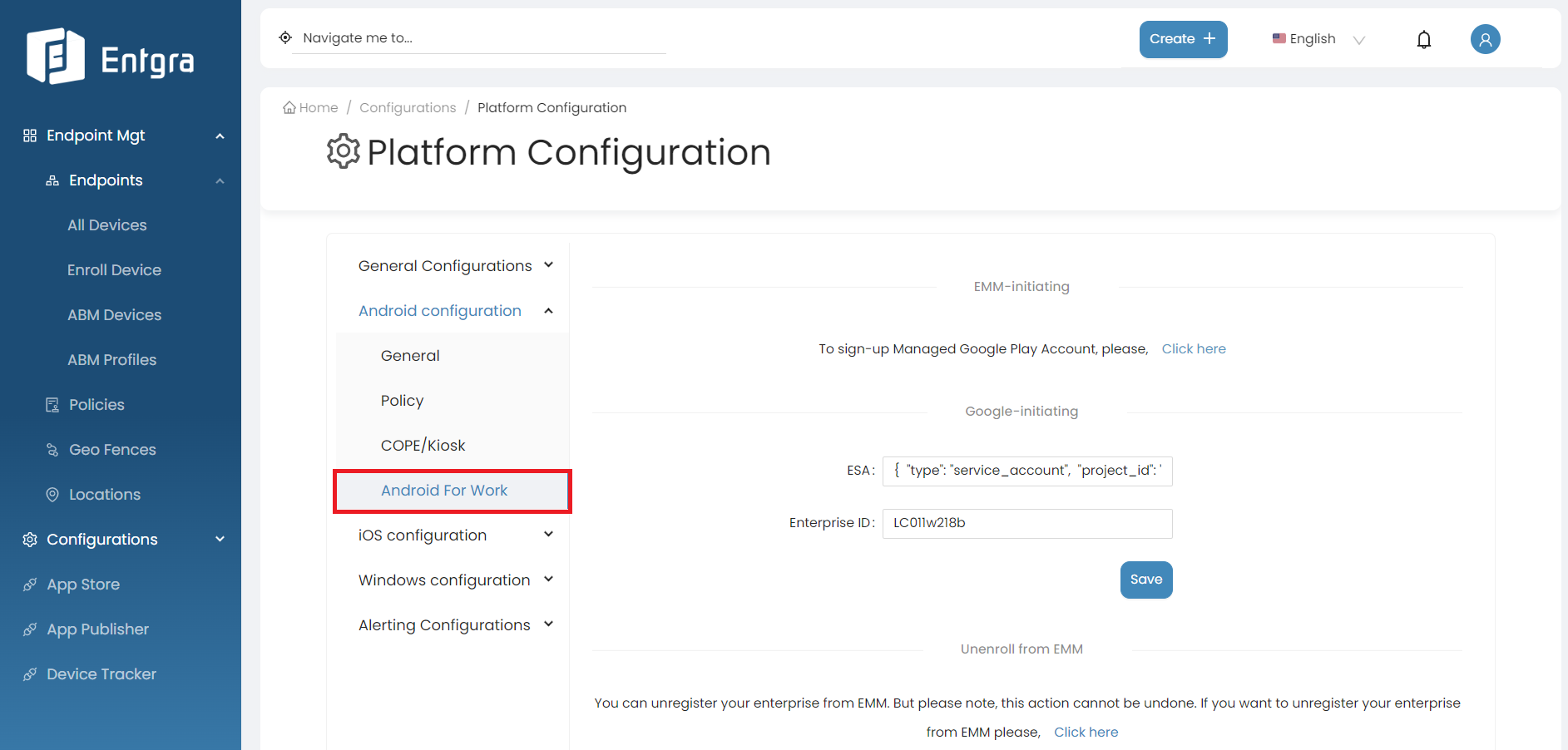Open the English language dropdown
The image size is (1568, 750).
tap(1318, 39)
